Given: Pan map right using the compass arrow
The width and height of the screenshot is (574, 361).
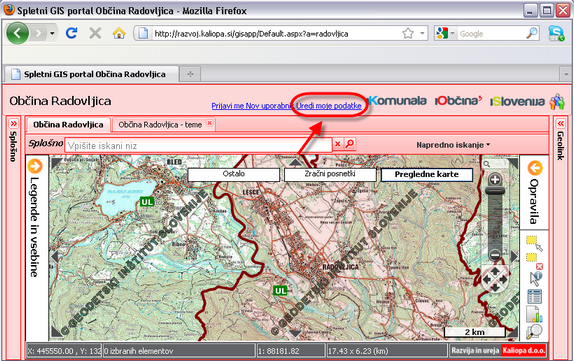Looking at the screenshot, I should pos(503,280).
